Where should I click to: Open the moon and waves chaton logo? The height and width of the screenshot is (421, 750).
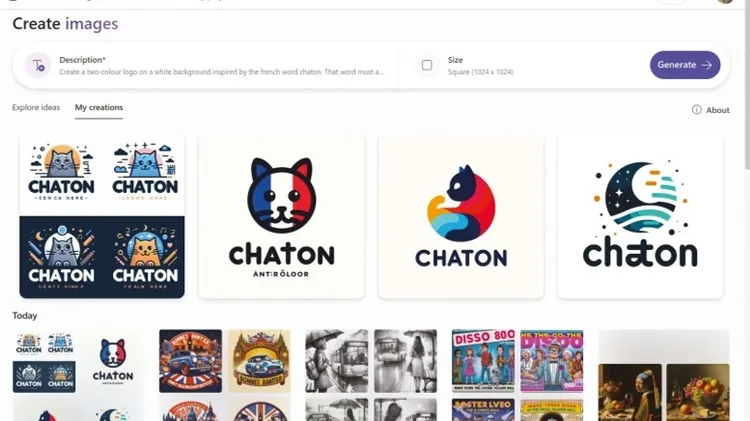[x=640, y=217]
